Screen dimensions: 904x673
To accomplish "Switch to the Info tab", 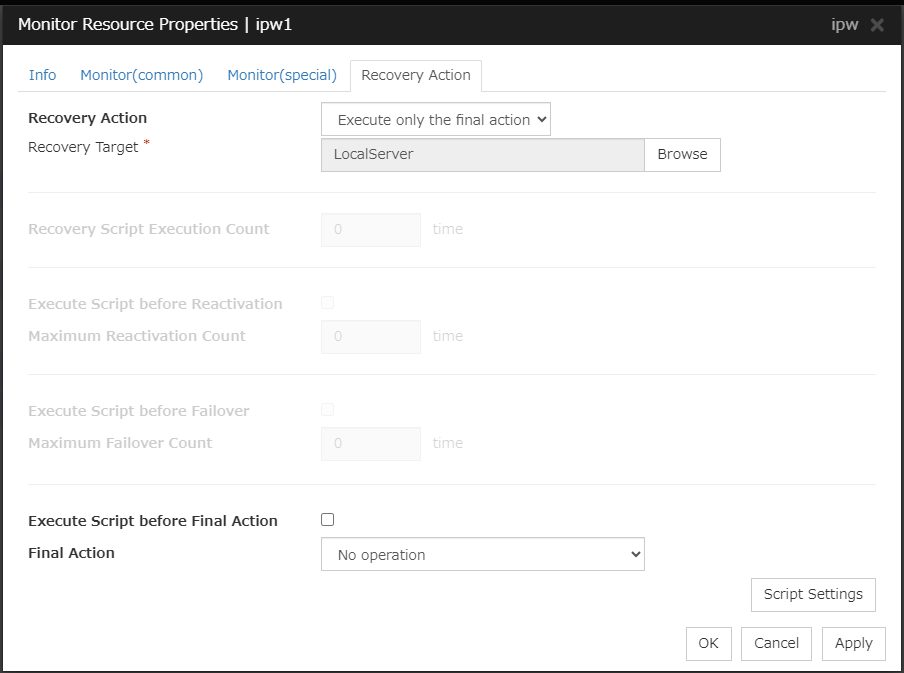I will tap(42, 75).
